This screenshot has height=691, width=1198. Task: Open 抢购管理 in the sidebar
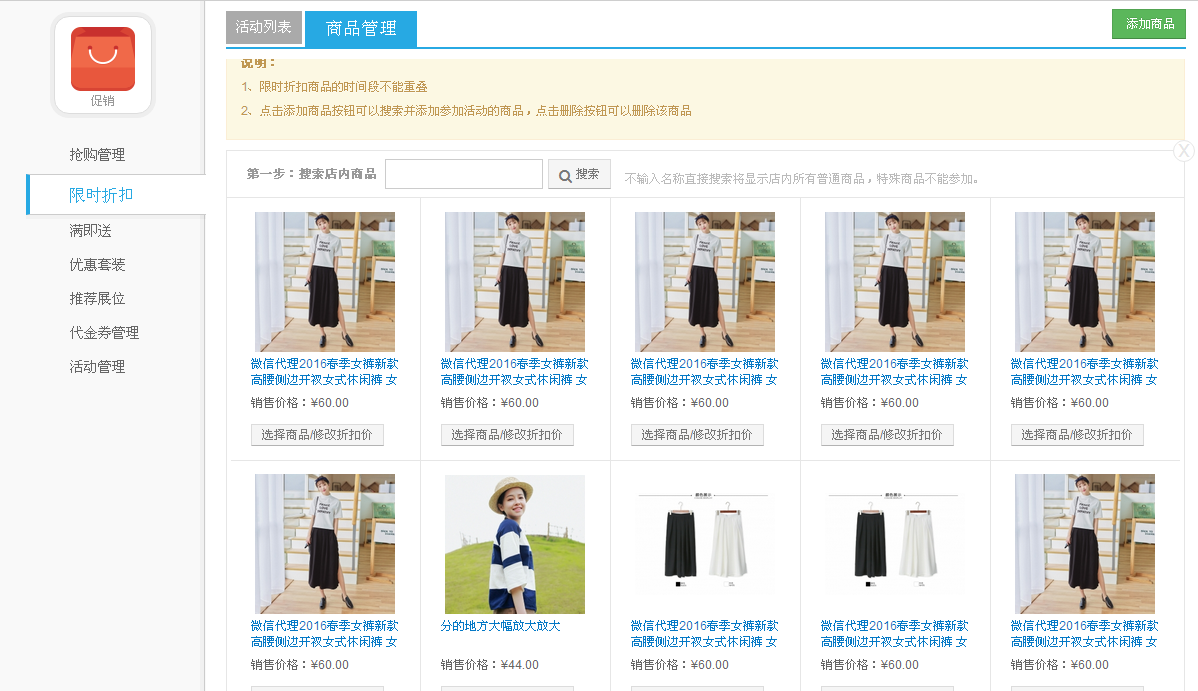97,154
